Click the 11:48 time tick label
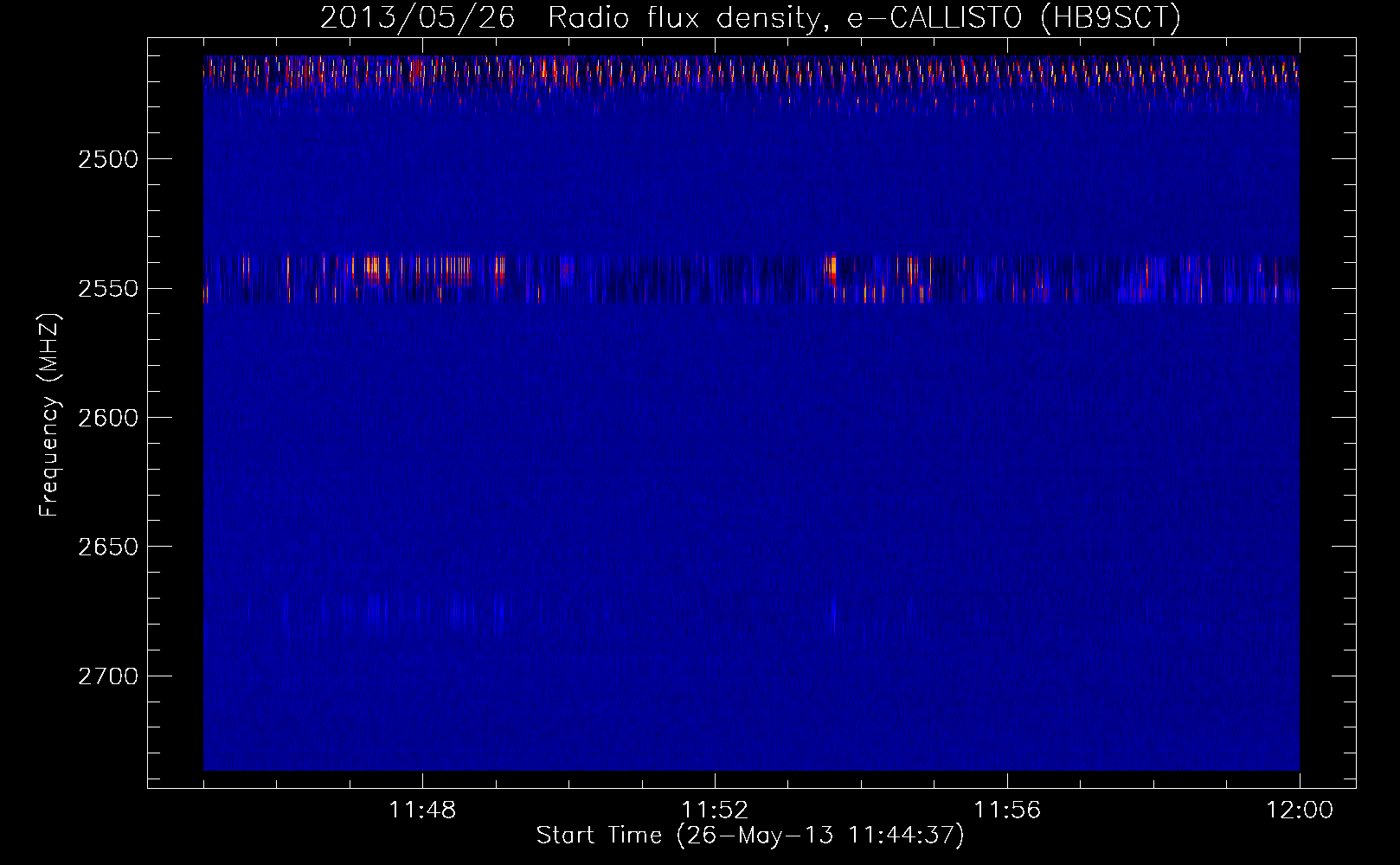The width and height of the screenshot is (1400, 865). (x=422, y=811)
